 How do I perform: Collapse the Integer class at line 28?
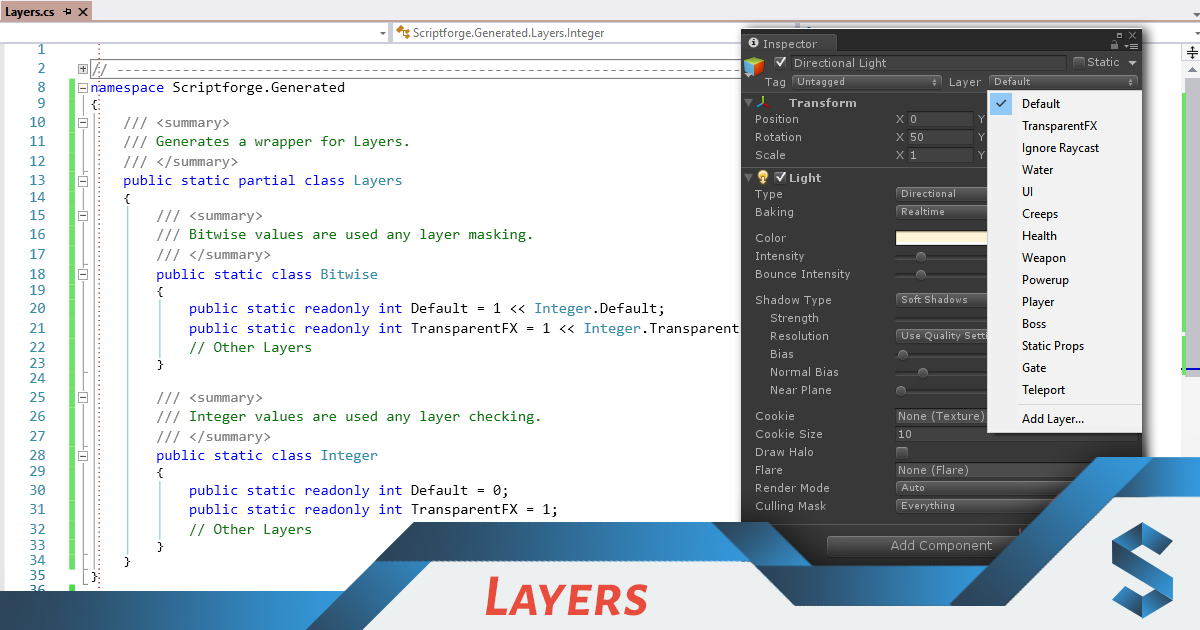(x=83, y=455)
